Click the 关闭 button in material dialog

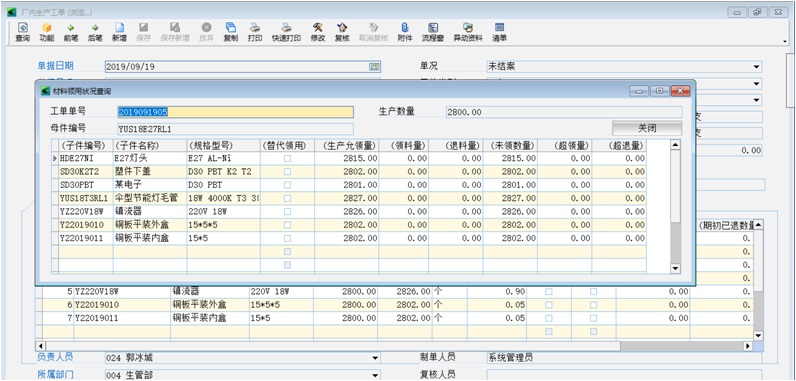tap(647, 128)
